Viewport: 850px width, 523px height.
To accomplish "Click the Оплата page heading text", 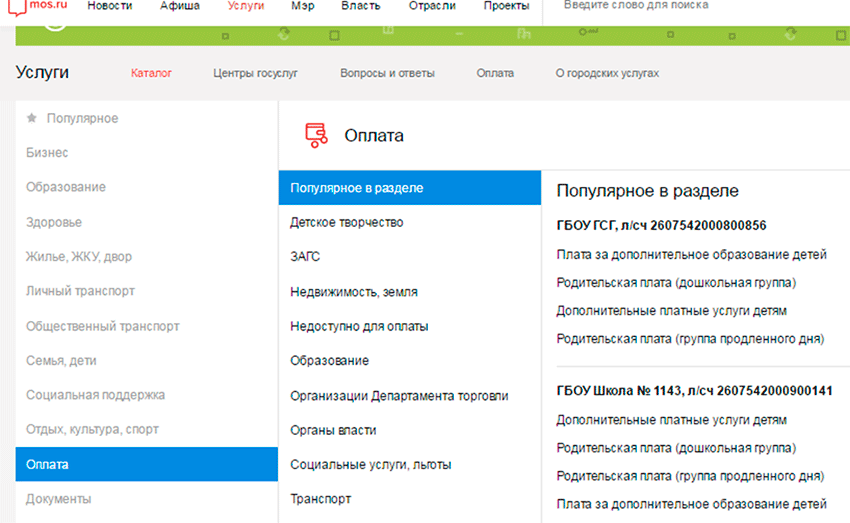I will (x=374, y=135).
